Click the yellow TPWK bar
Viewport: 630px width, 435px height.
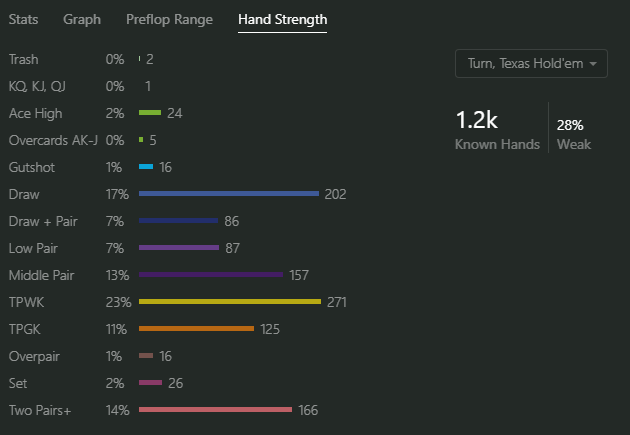tap(229, 301)
